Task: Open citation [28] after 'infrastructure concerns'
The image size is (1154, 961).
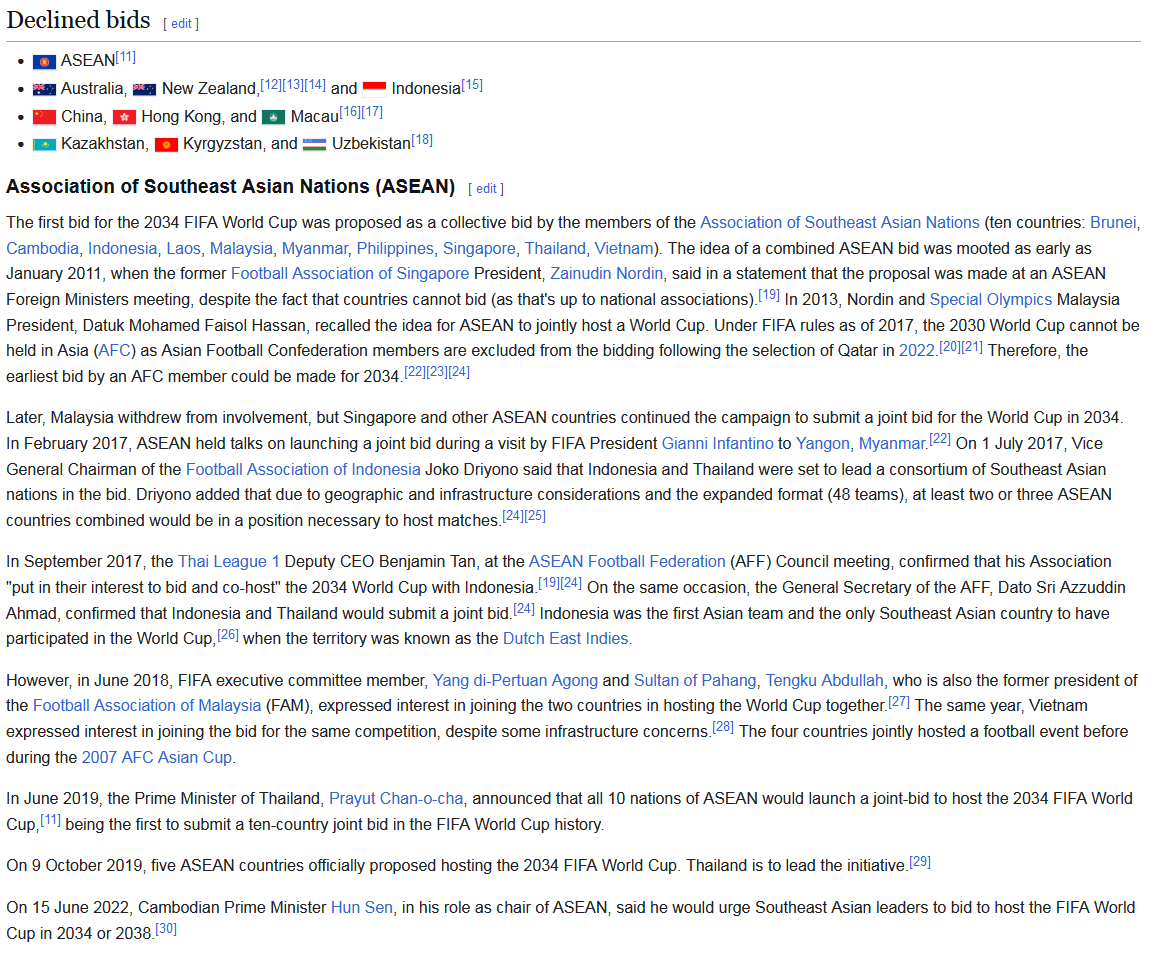Action: pyautogui.click(x=723, y=727)
